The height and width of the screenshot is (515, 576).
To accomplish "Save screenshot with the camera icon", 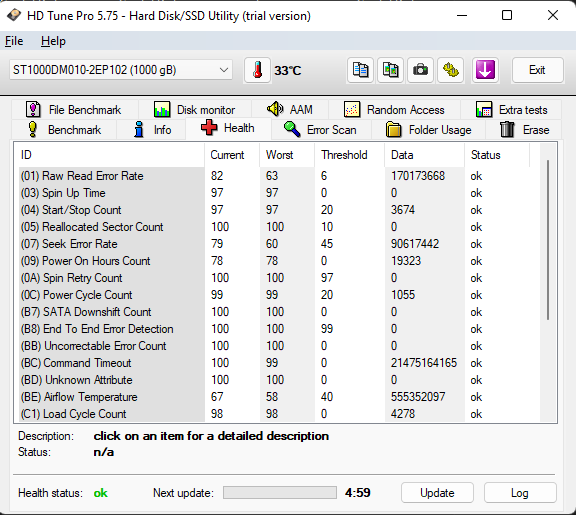I will tap(420, 70).
